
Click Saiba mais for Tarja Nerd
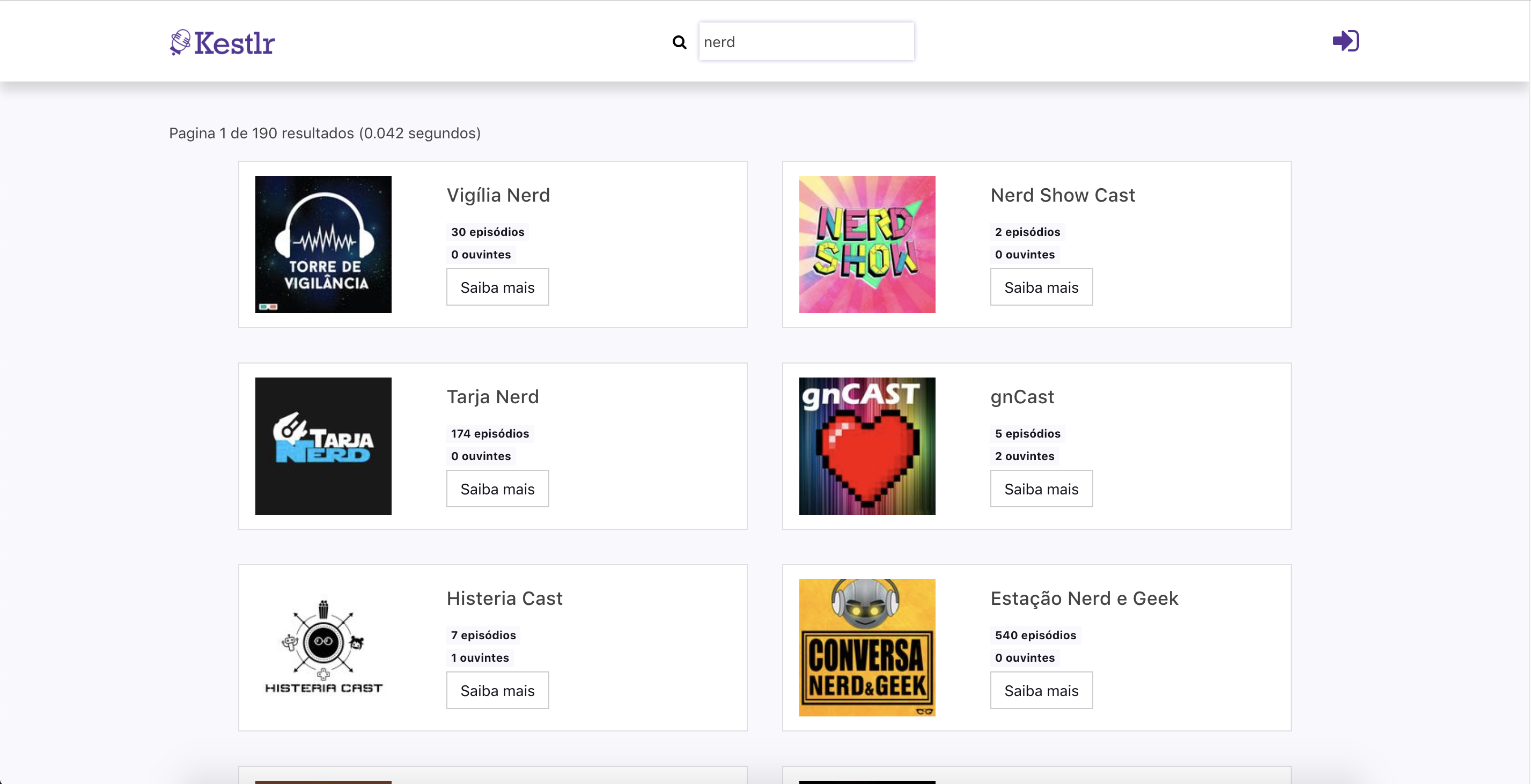pos(497,489)
